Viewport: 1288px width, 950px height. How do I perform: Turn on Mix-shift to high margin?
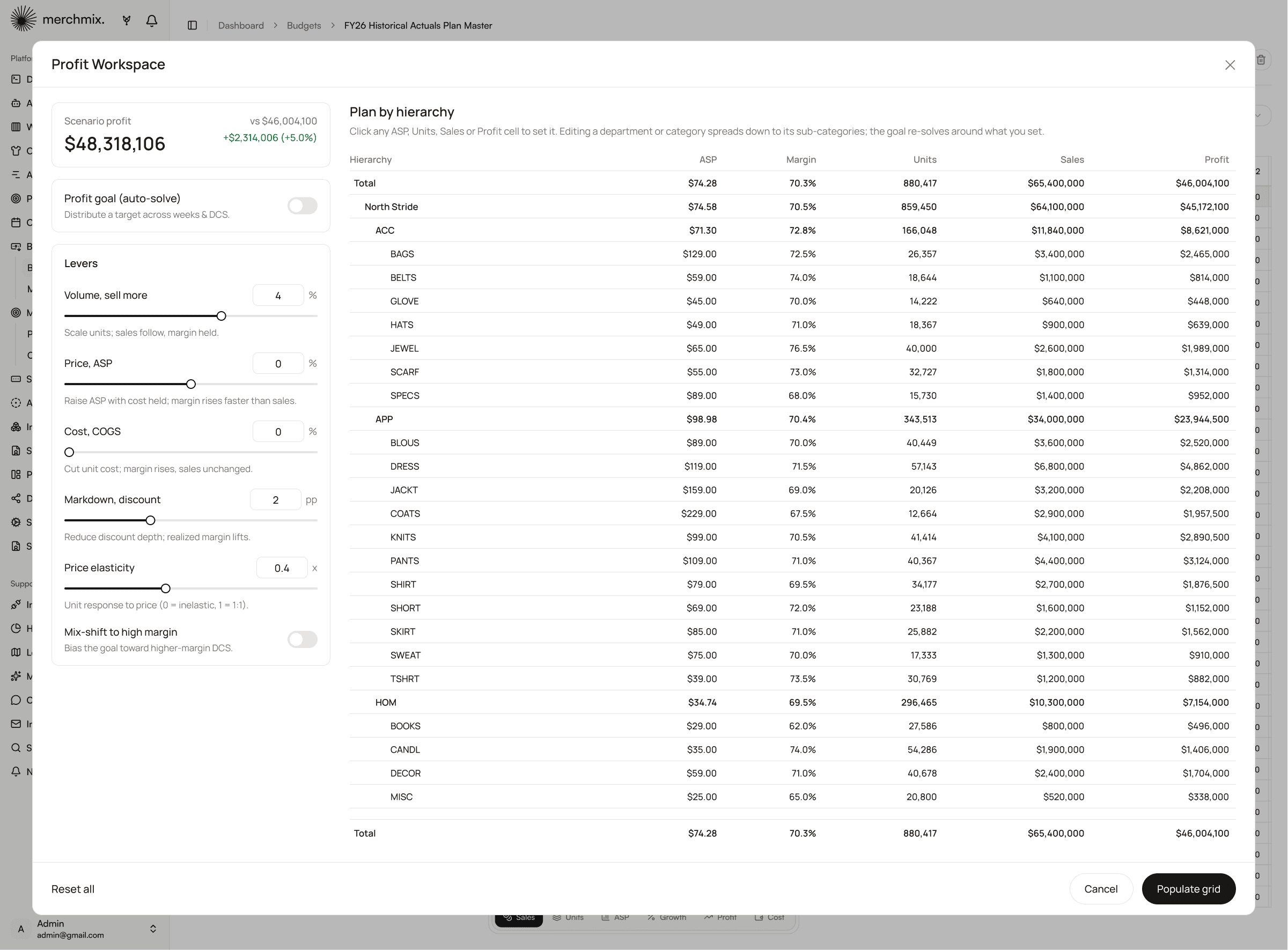303,639
